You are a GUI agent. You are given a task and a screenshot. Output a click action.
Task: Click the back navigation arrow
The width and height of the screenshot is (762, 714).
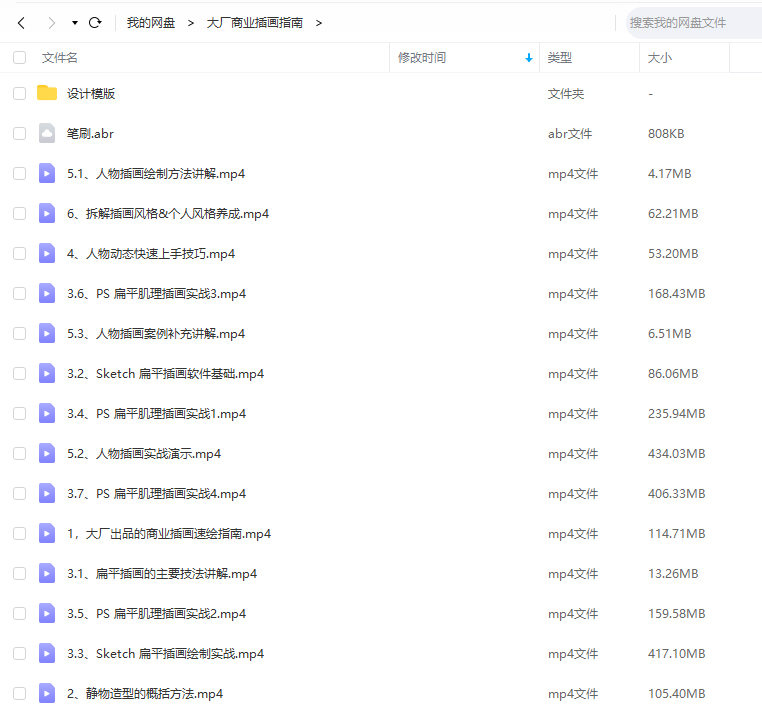(21, 22)
